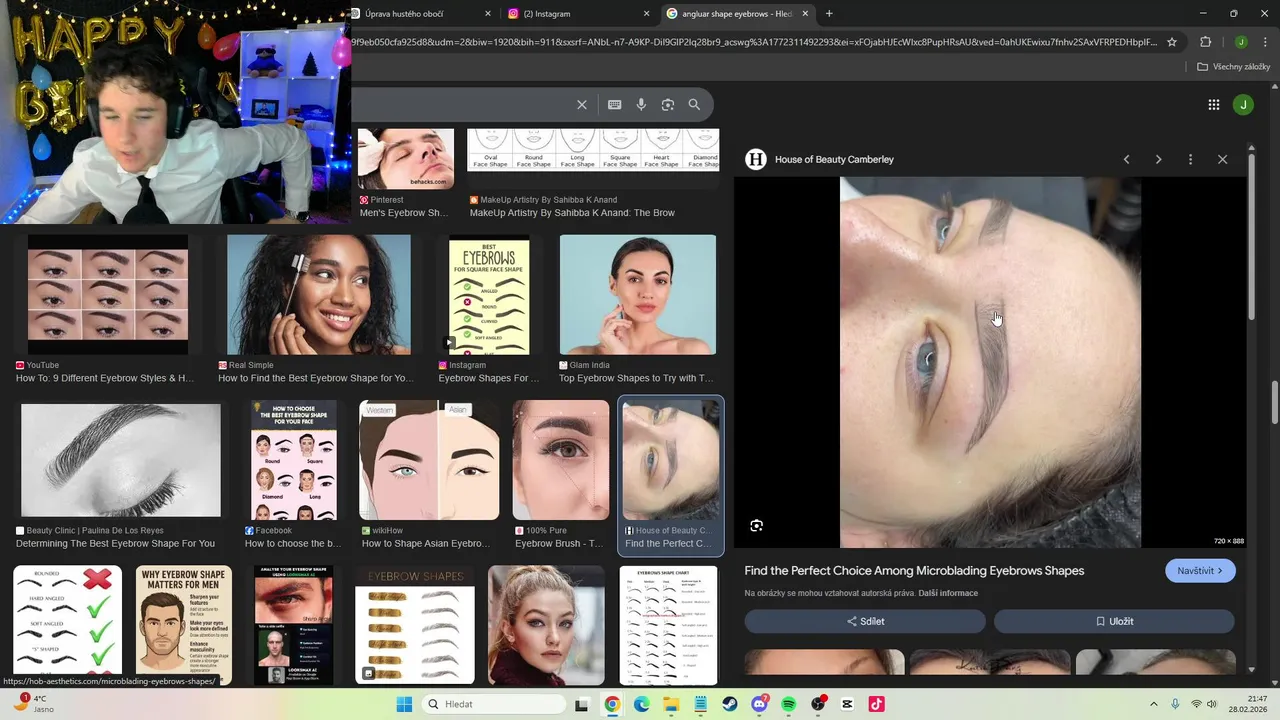Search inside image with Lens overlay icon

(x=756, y=526)
